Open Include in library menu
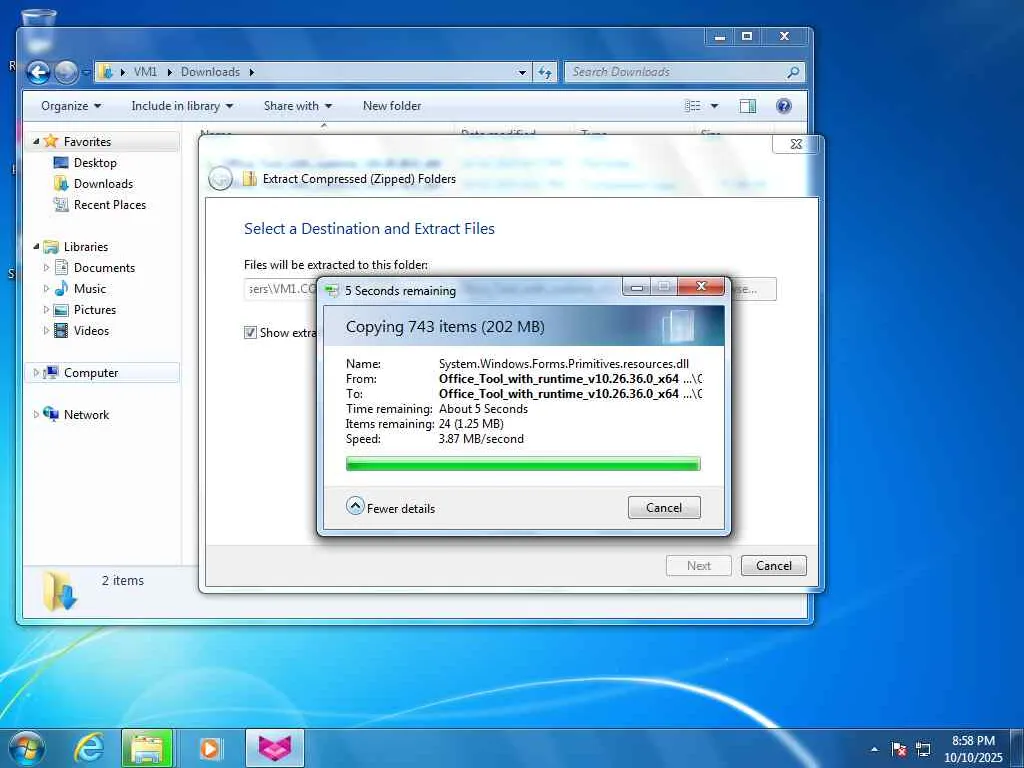 tap(182, 106)
